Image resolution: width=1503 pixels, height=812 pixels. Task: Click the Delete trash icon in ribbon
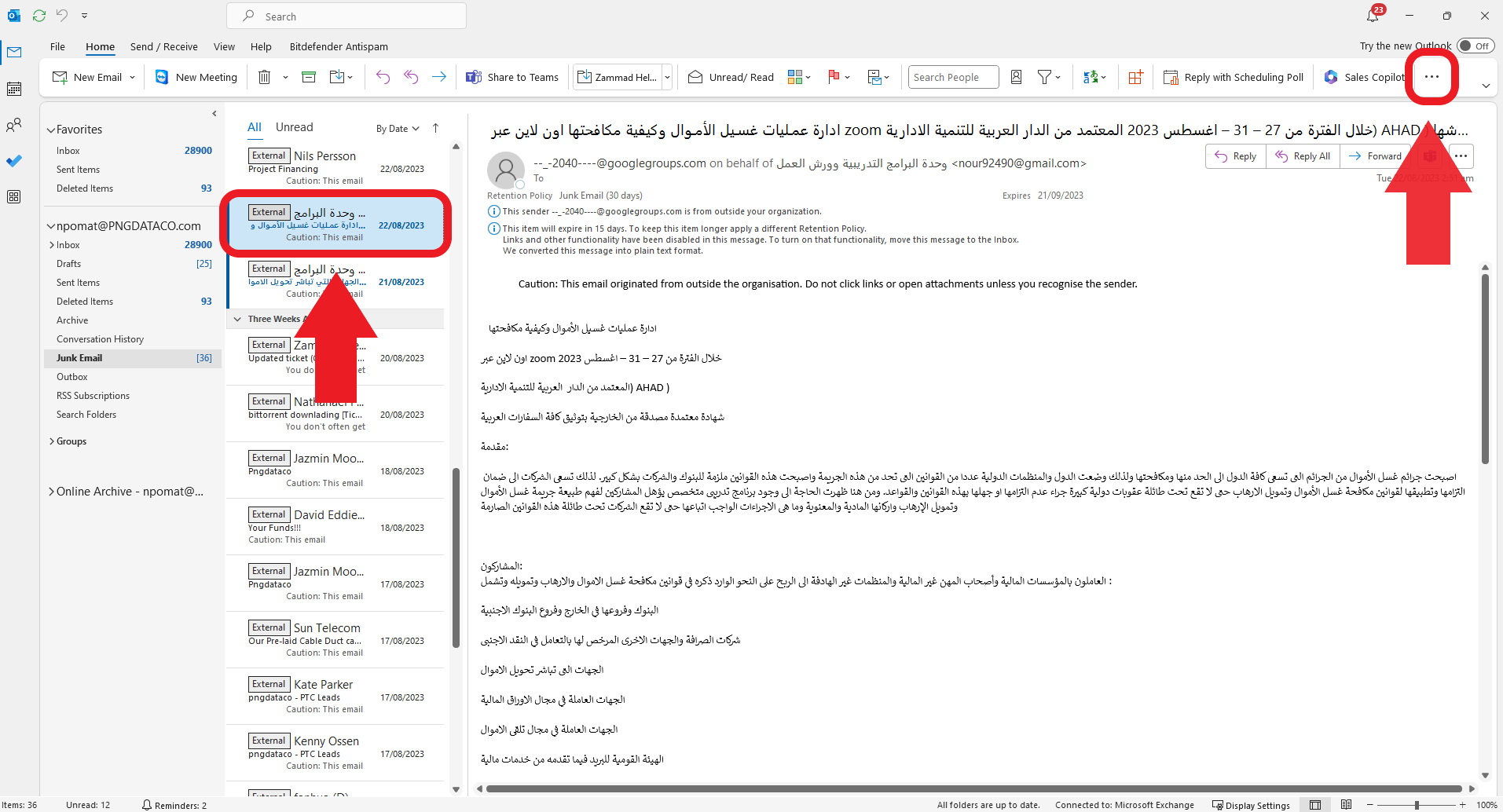pyautogui.click(x=265, y=77)
